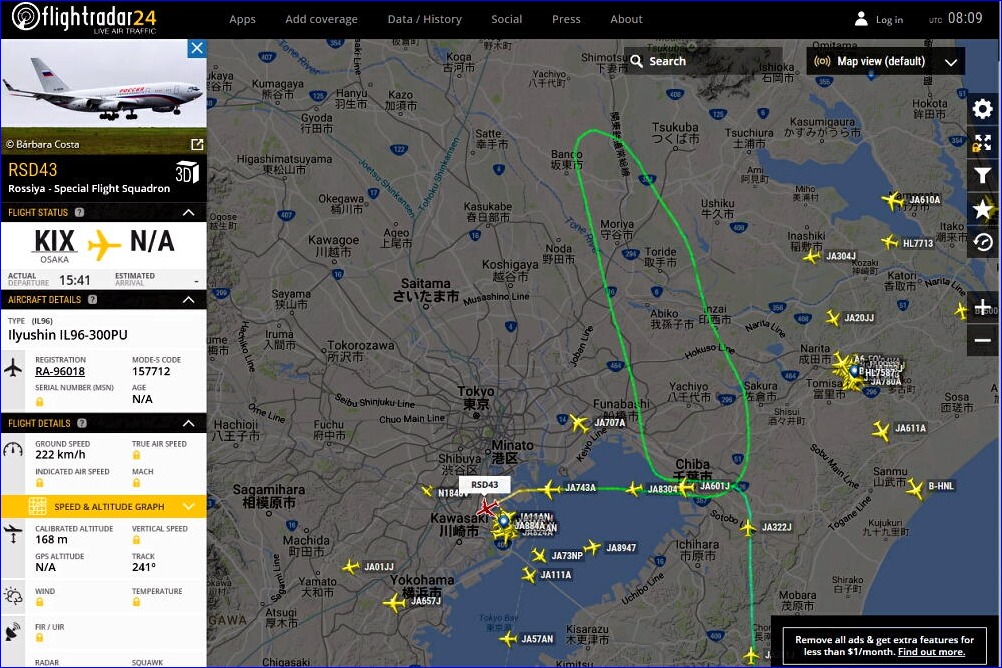Click the Temperature lock icon
The height and width of the screenshot is (668, 1002).
(x=136, y=602)
